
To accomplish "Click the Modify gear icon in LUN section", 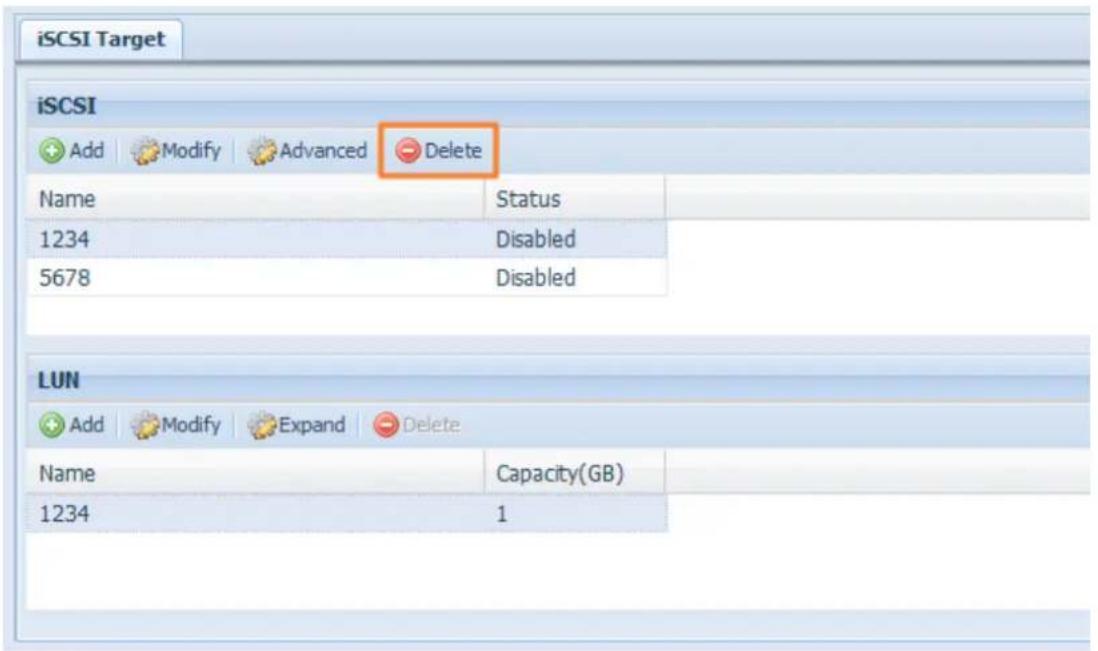I will [x=147, y=425].
